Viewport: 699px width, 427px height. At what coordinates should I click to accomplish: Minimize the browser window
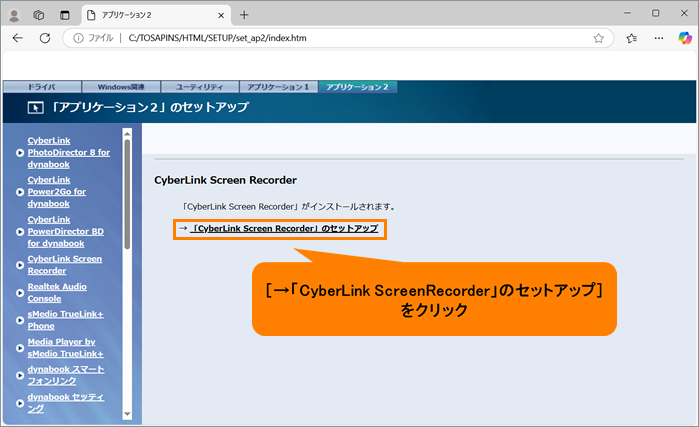pyautogui.click(x=627, y=13)
